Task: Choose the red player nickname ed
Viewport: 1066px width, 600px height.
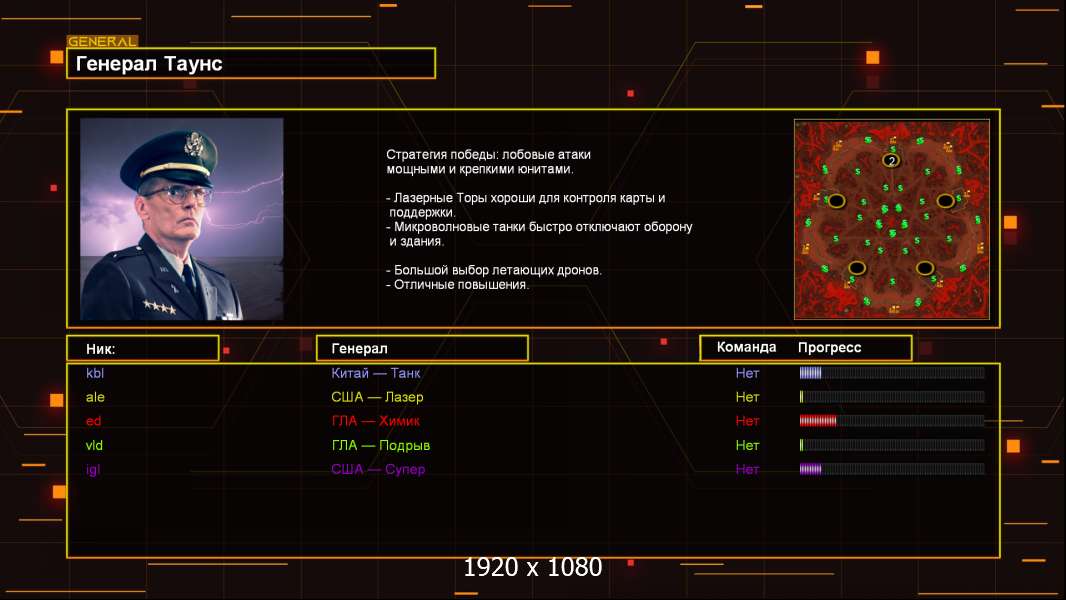Action: click(93, 421)
